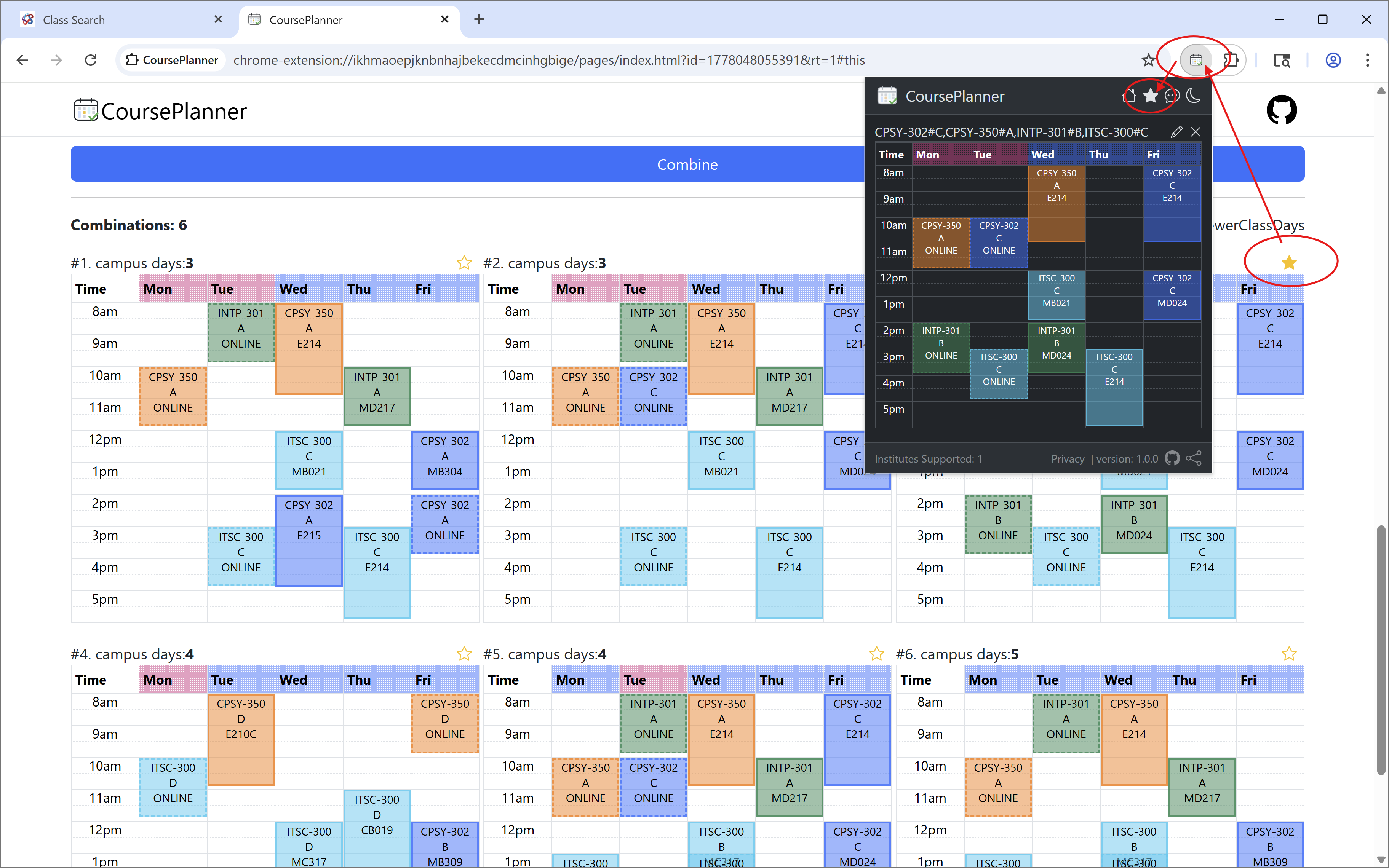Unfavorite the filled gold star on combination #3

coord(1289,263)
